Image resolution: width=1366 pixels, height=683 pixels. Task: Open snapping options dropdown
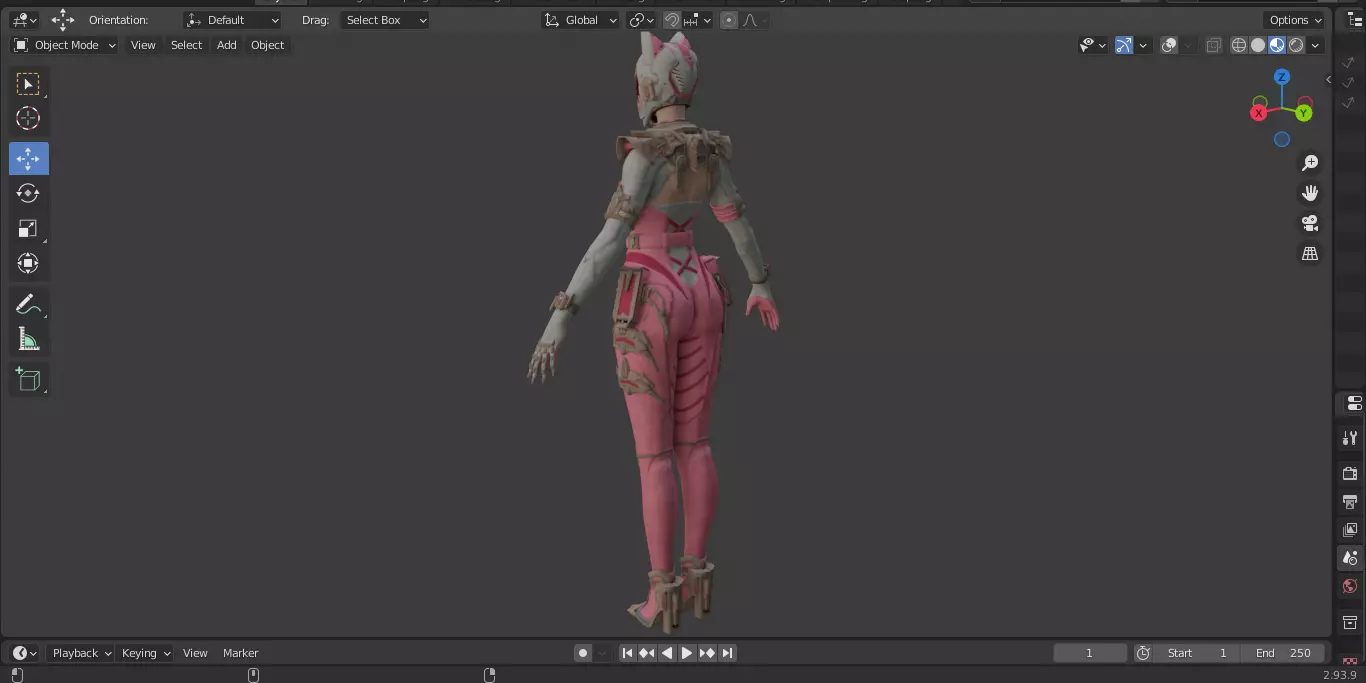[x=698, y=20]
